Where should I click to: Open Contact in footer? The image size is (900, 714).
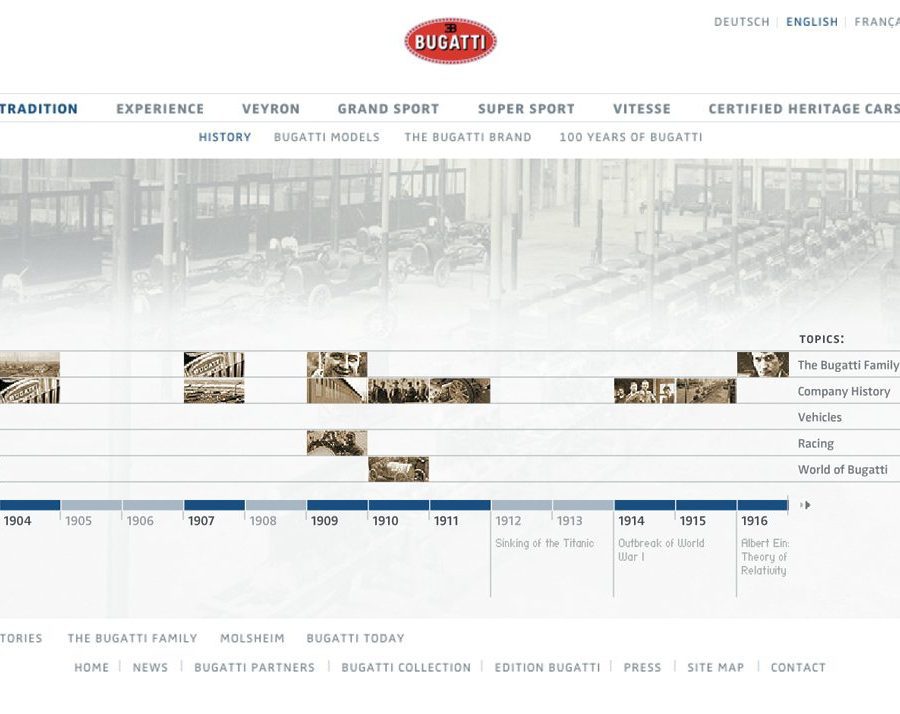[798, 668]
